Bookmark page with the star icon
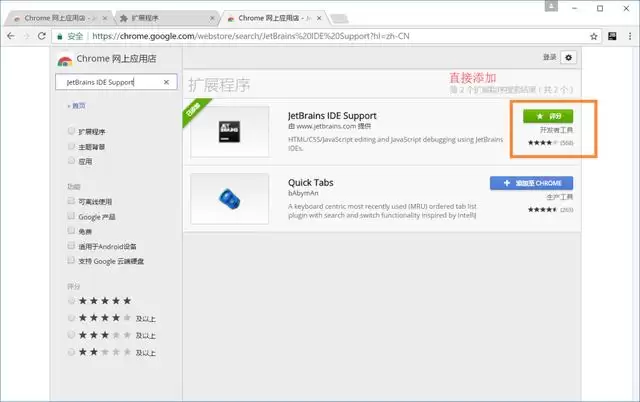Screen dimensions: 640x402 tap(593, 36)
